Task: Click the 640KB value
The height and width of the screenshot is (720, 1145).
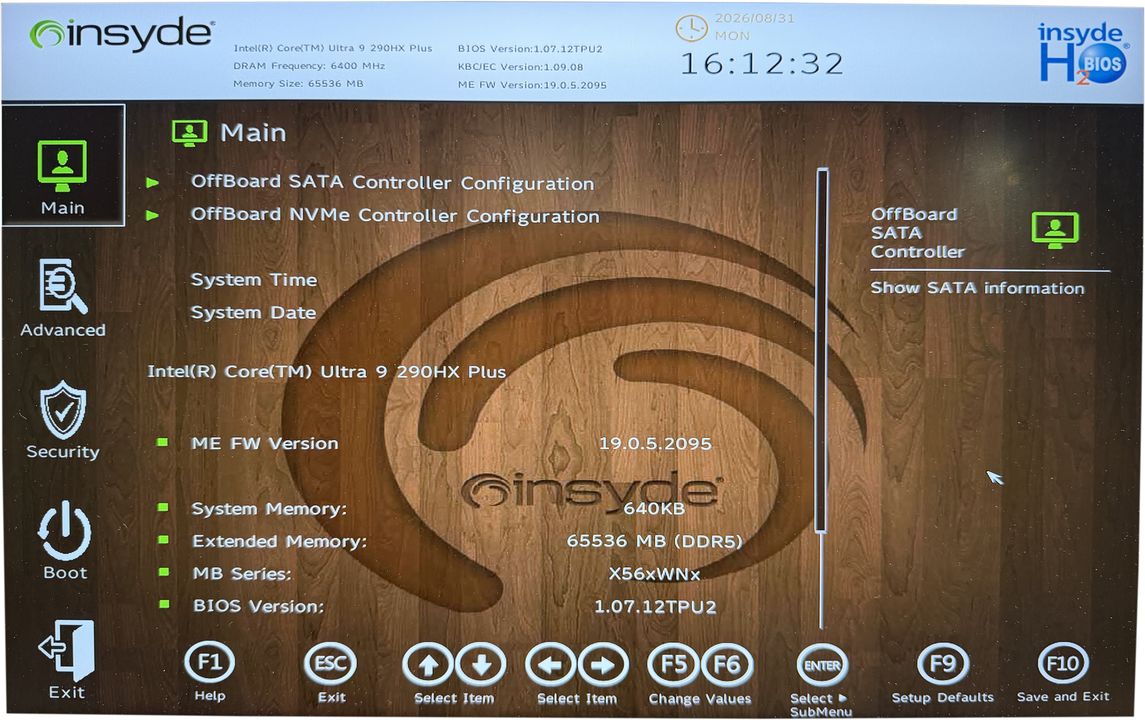Action: click(x=654, y=508)
